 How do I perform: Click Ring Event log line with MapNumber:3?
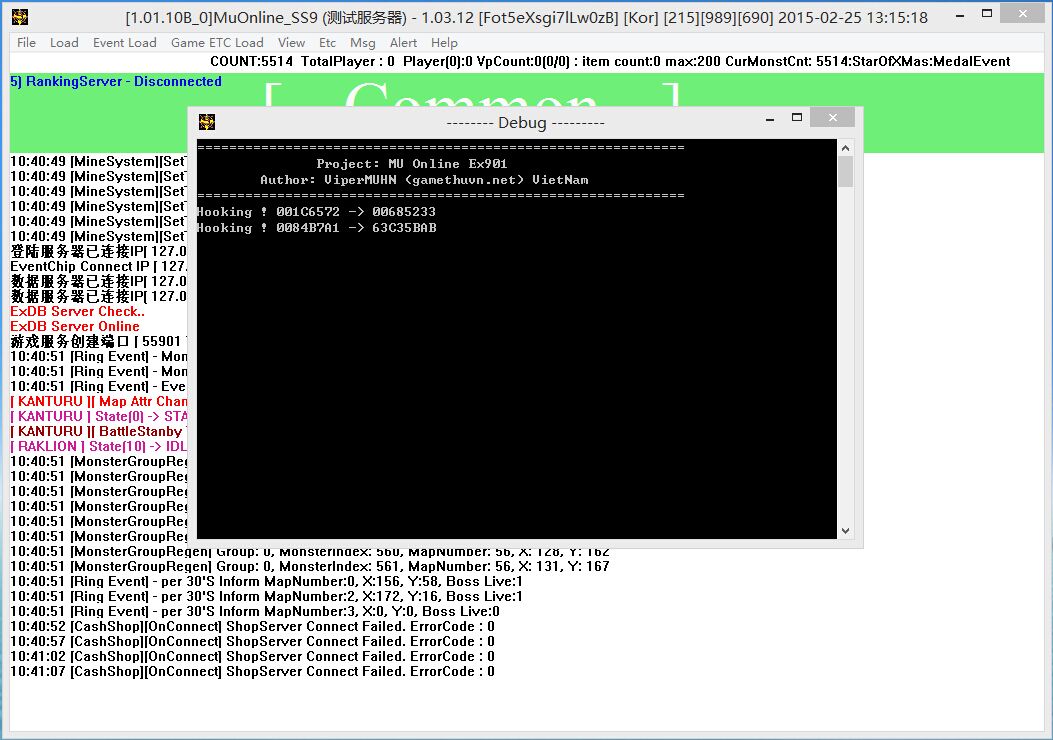pyautogui.click(x=255, y=612)
